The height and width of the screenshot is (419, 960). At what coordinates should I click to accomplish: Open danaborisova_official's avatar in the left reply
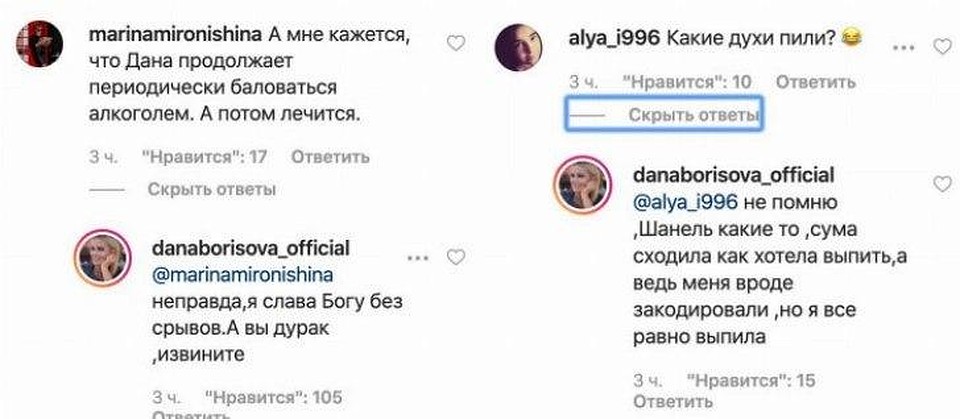coord(103,258)
